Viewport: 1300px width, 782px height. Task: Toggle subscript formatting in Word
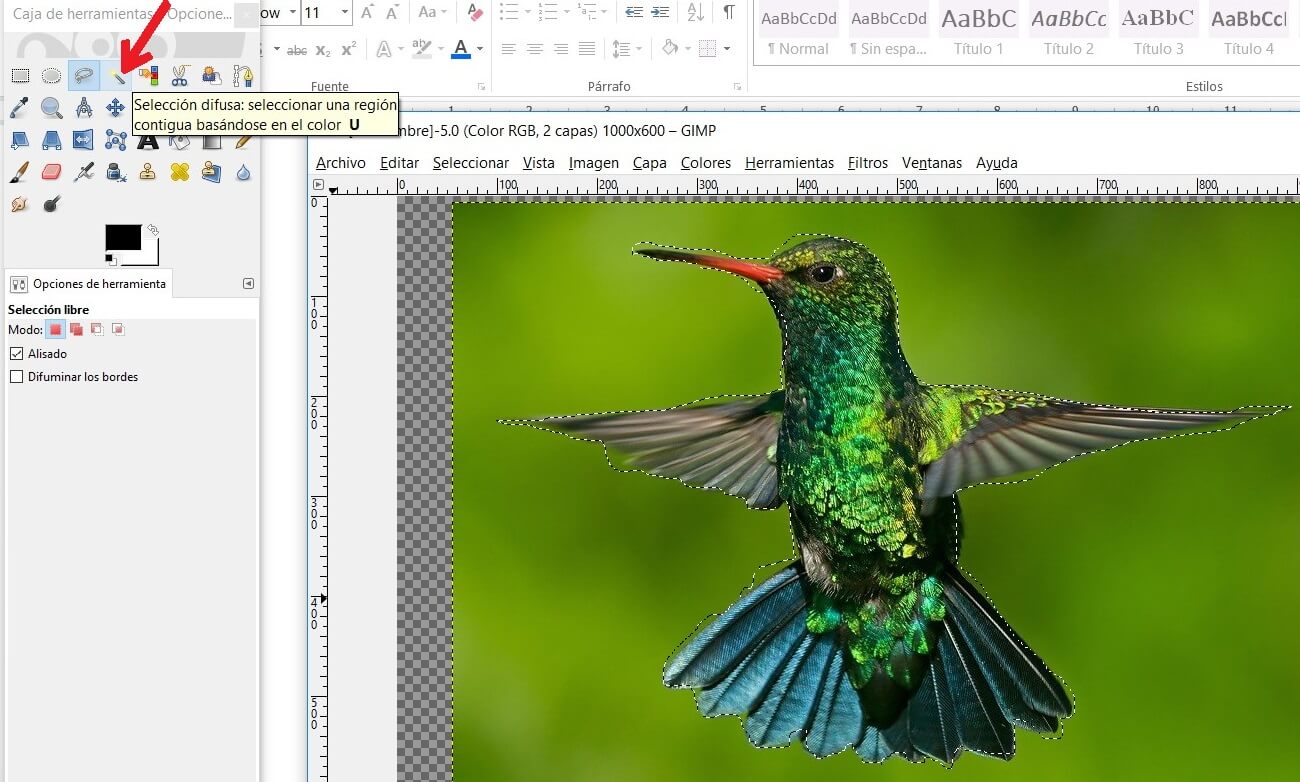click(x=323, y=50)
